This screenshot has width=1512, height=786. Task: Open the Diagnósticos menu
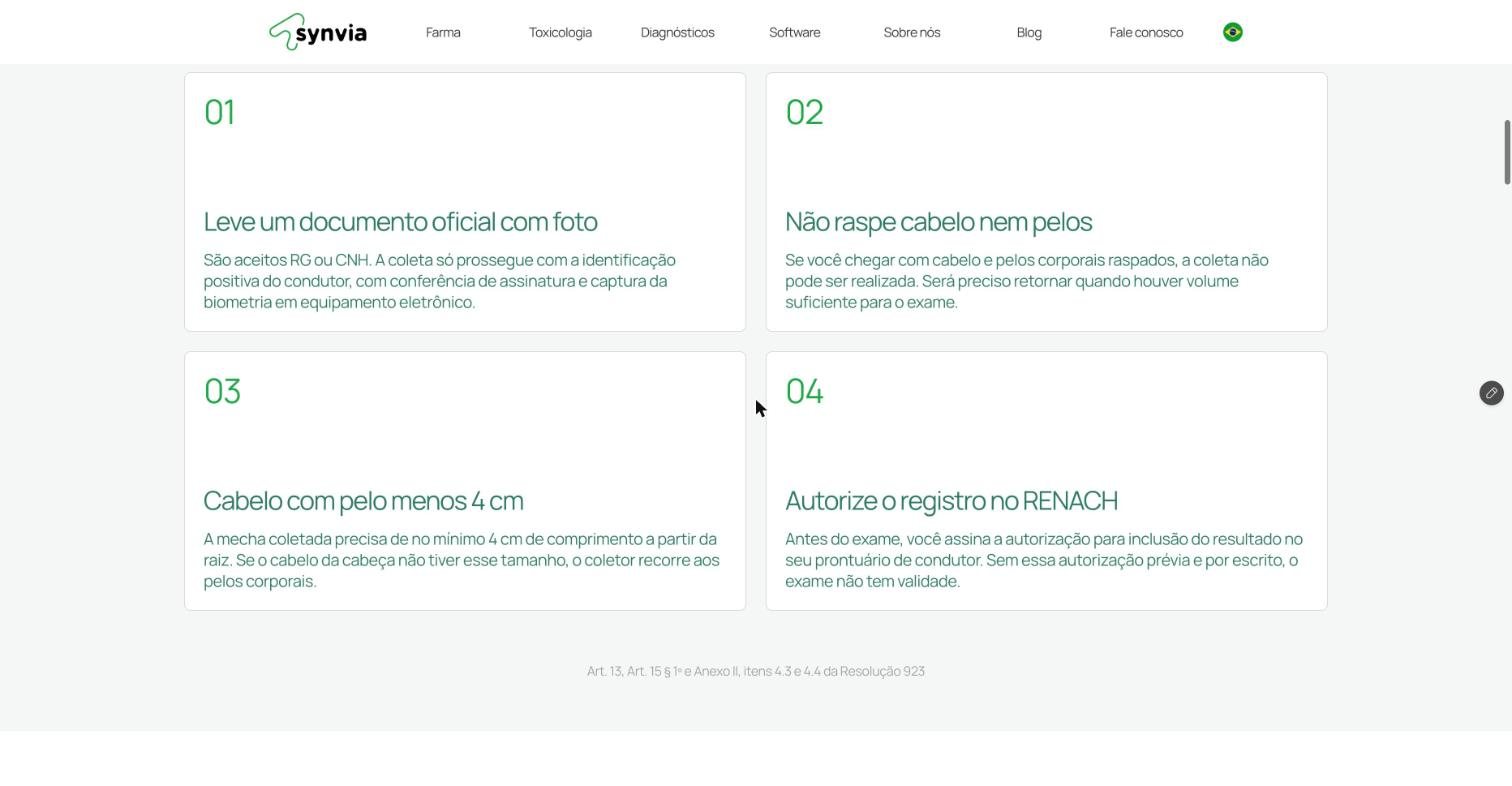point(677,32)
